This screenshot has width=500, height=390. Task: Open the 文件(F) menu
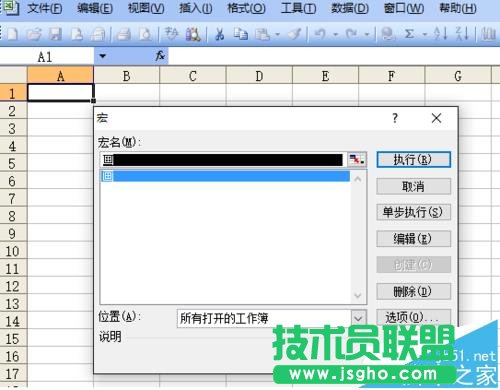point(45,8)
